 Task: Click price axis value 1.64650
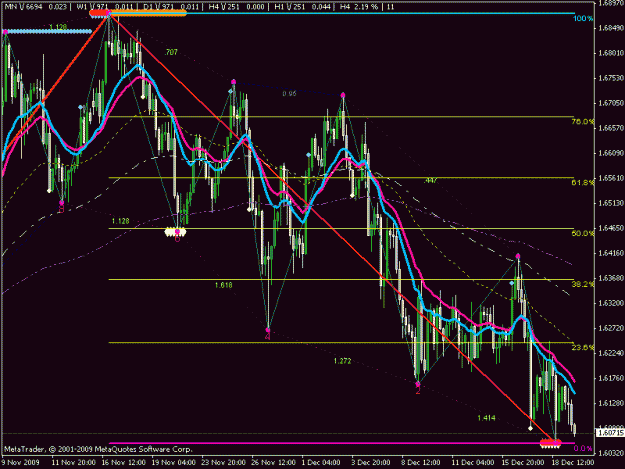point(611,228)
